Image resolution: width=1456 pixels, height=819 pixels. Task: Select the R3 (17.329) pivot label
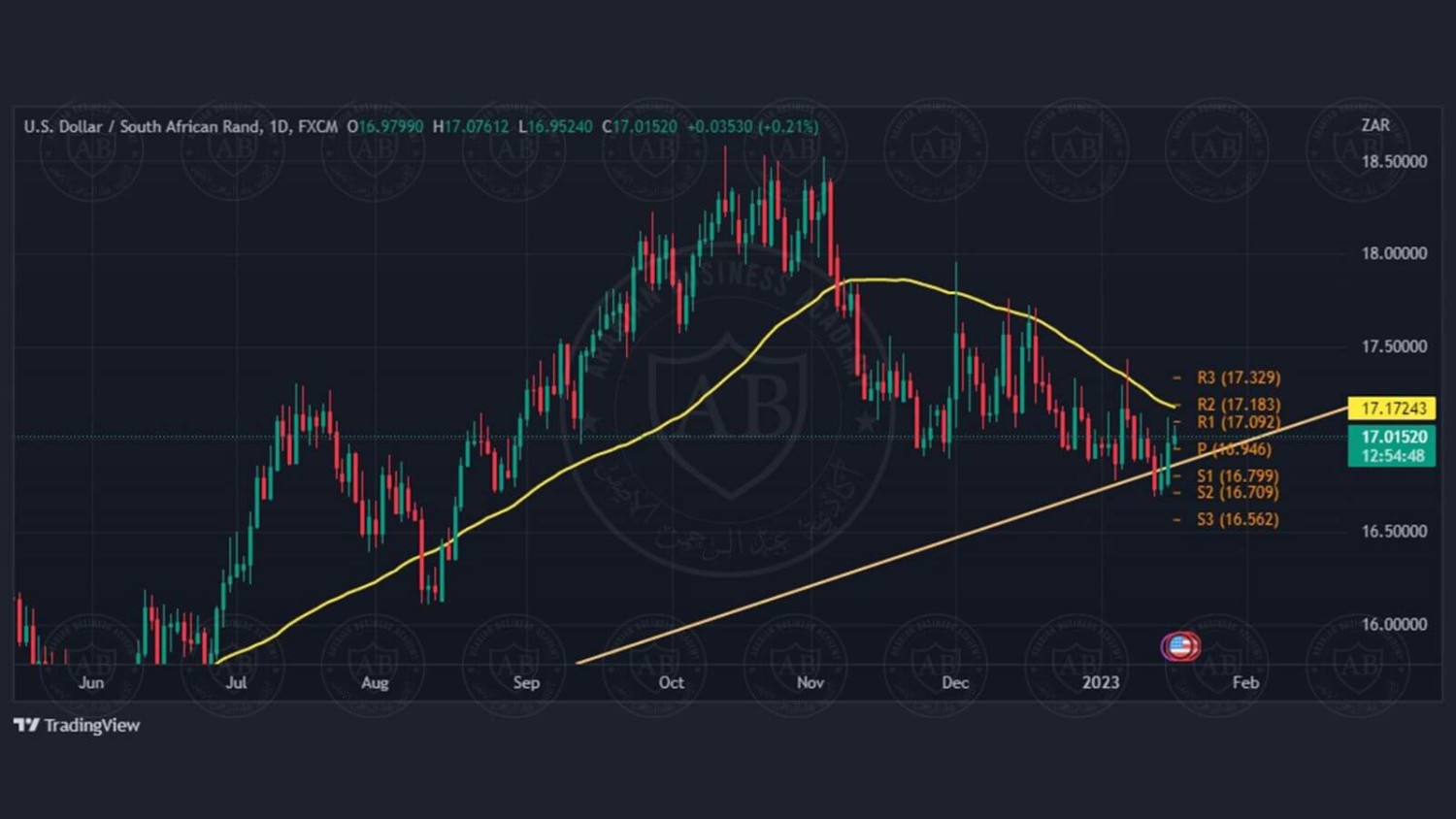point(1239,377)
